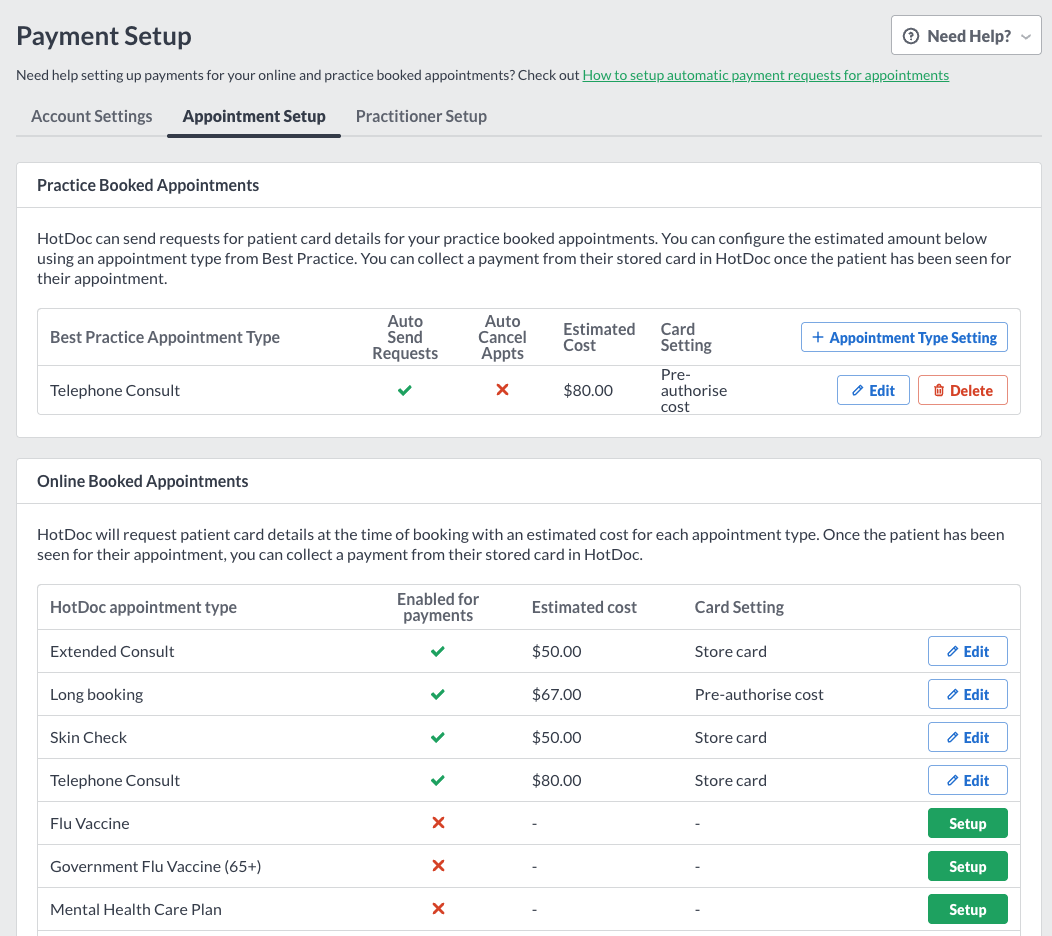Click online Telephone Consult enabled checkmark
This screenshot has height=936, width=1052.
438,780
